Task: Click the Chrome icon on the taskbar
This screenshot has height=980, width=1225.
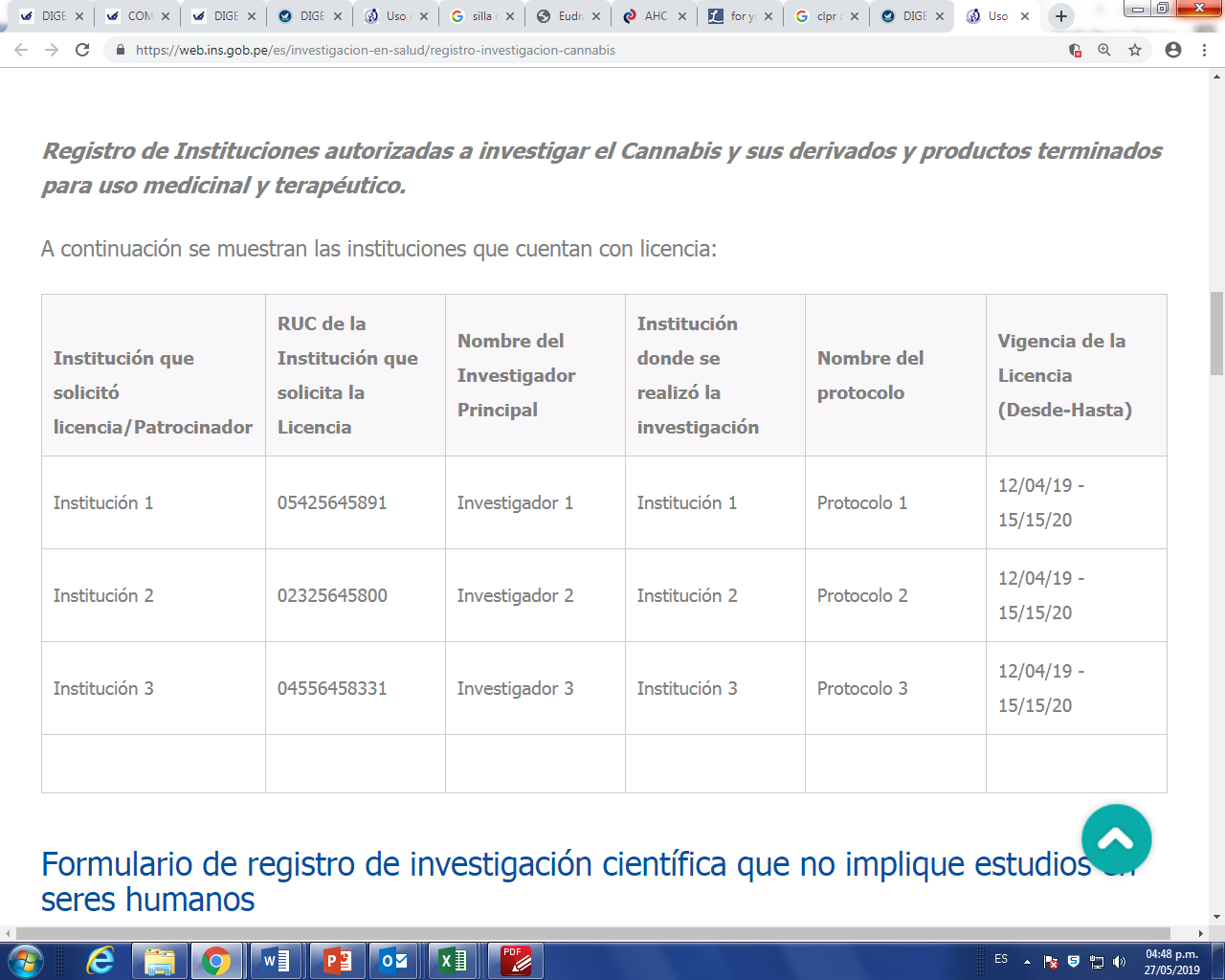Action: [x=216, y=961]
